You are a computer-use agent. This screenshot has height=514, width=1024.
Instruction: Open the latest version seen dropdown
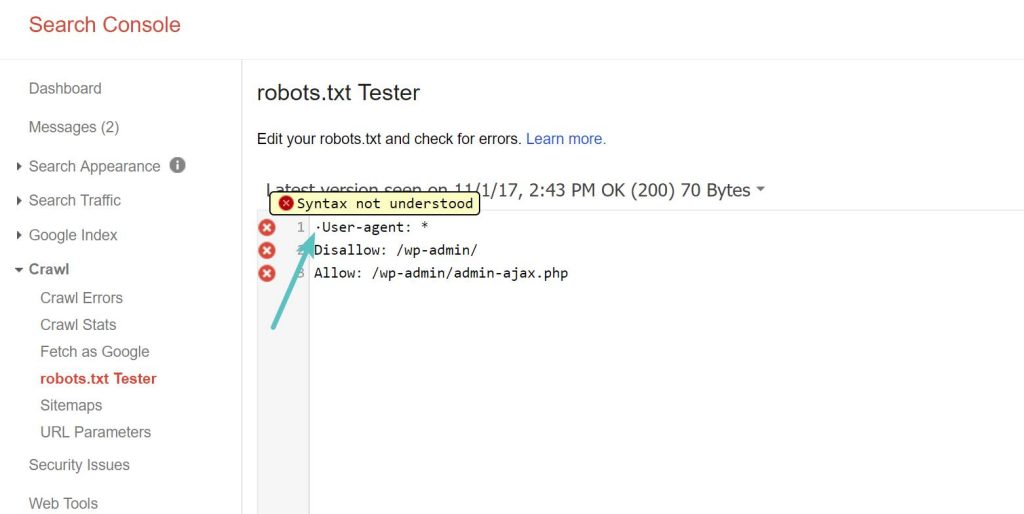coord(760,190)
